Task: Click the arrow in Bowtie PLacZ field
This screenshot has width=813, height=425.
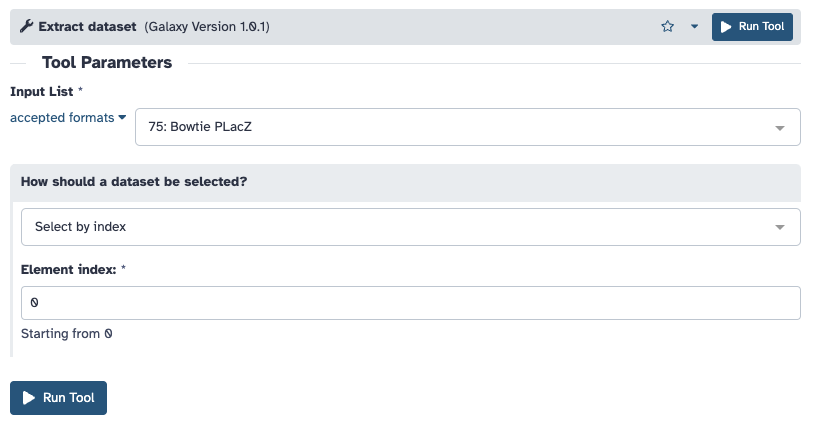Action: point(780,128)
